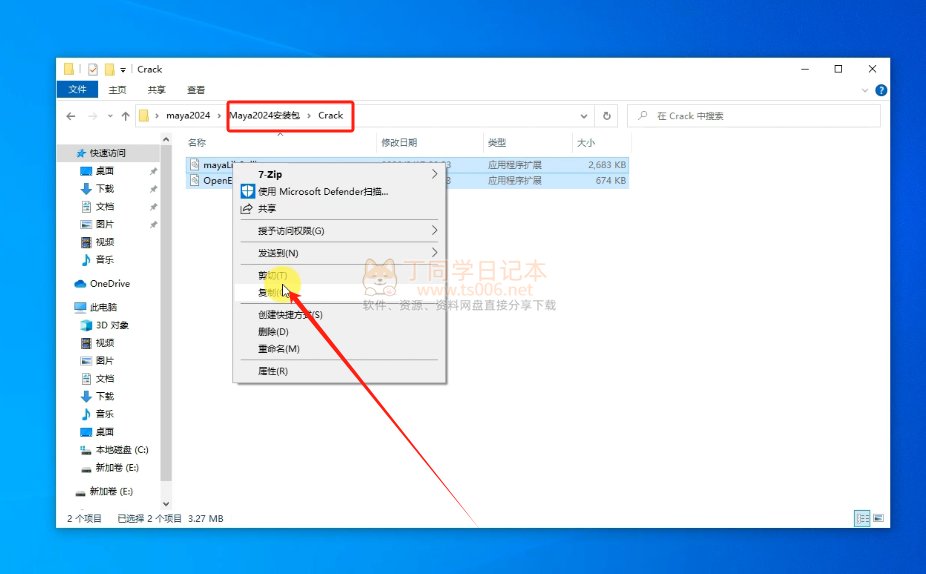
Task: Choose 使用 Microsoft Defender扫描
Action: tap(340, 191)
